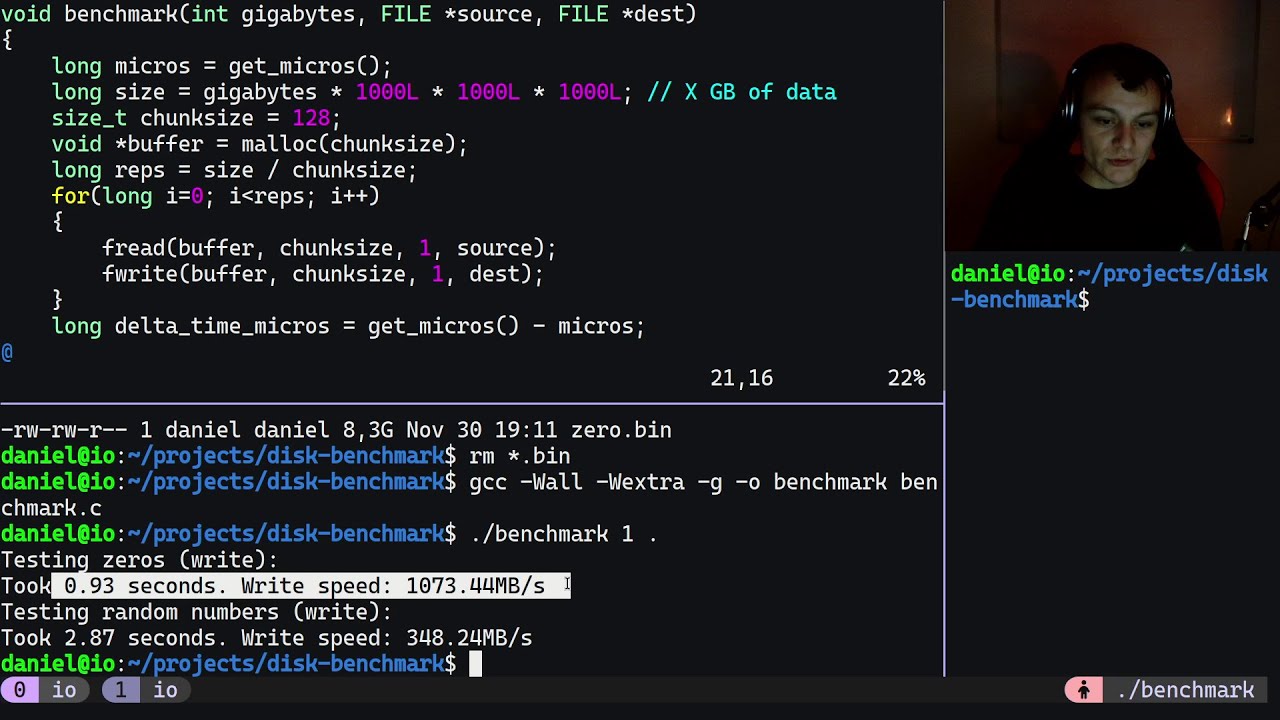1280x720 pixels.
Task: Click 'Testing random numbers (write):' line
Action: tap(196, 612)
